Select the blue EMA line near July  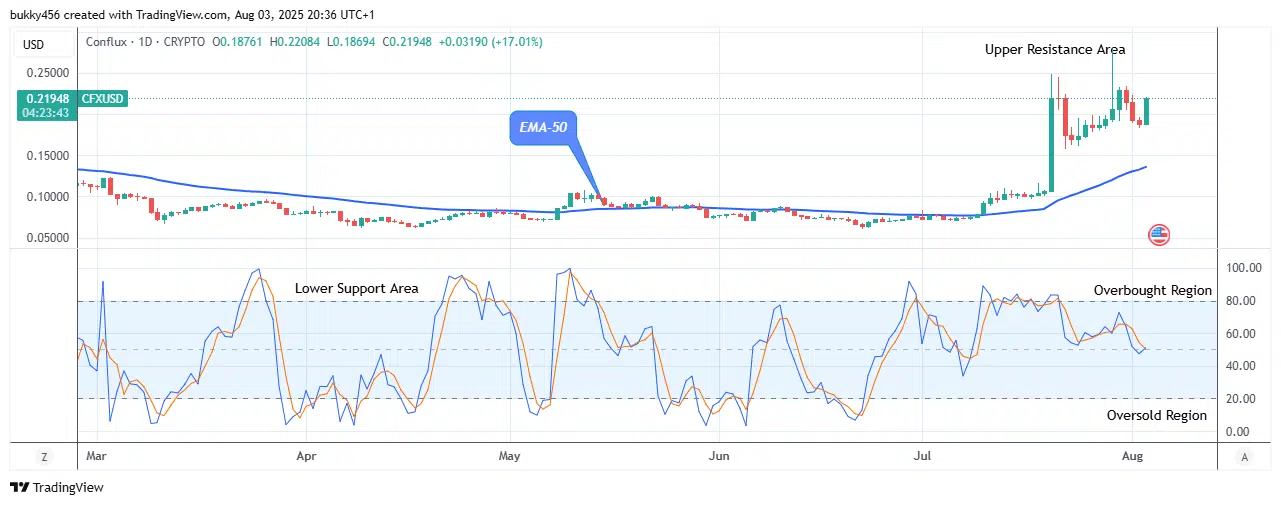point(920,217)
